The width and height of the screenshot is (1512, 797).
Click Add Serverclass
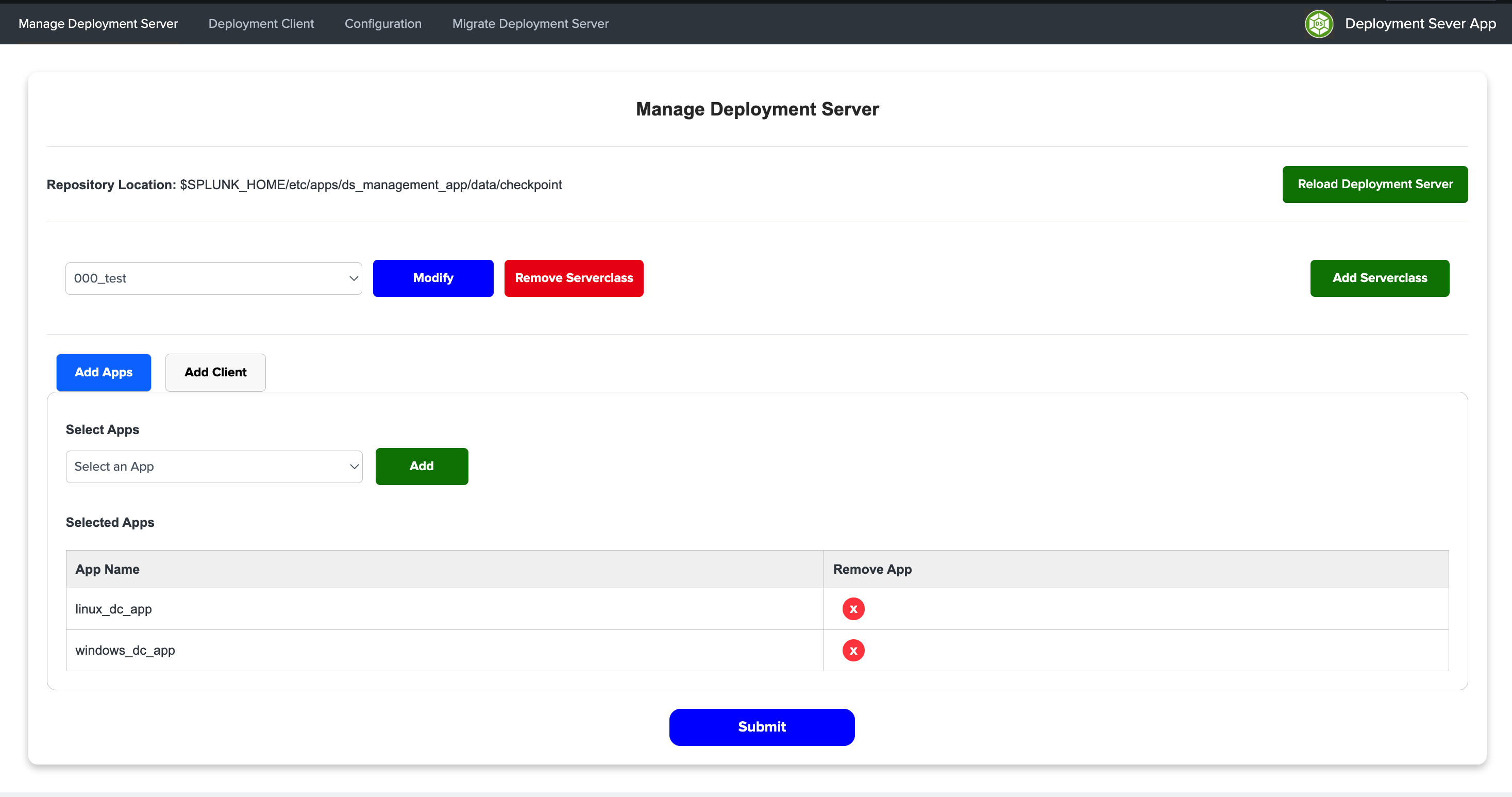[1380, 278]
